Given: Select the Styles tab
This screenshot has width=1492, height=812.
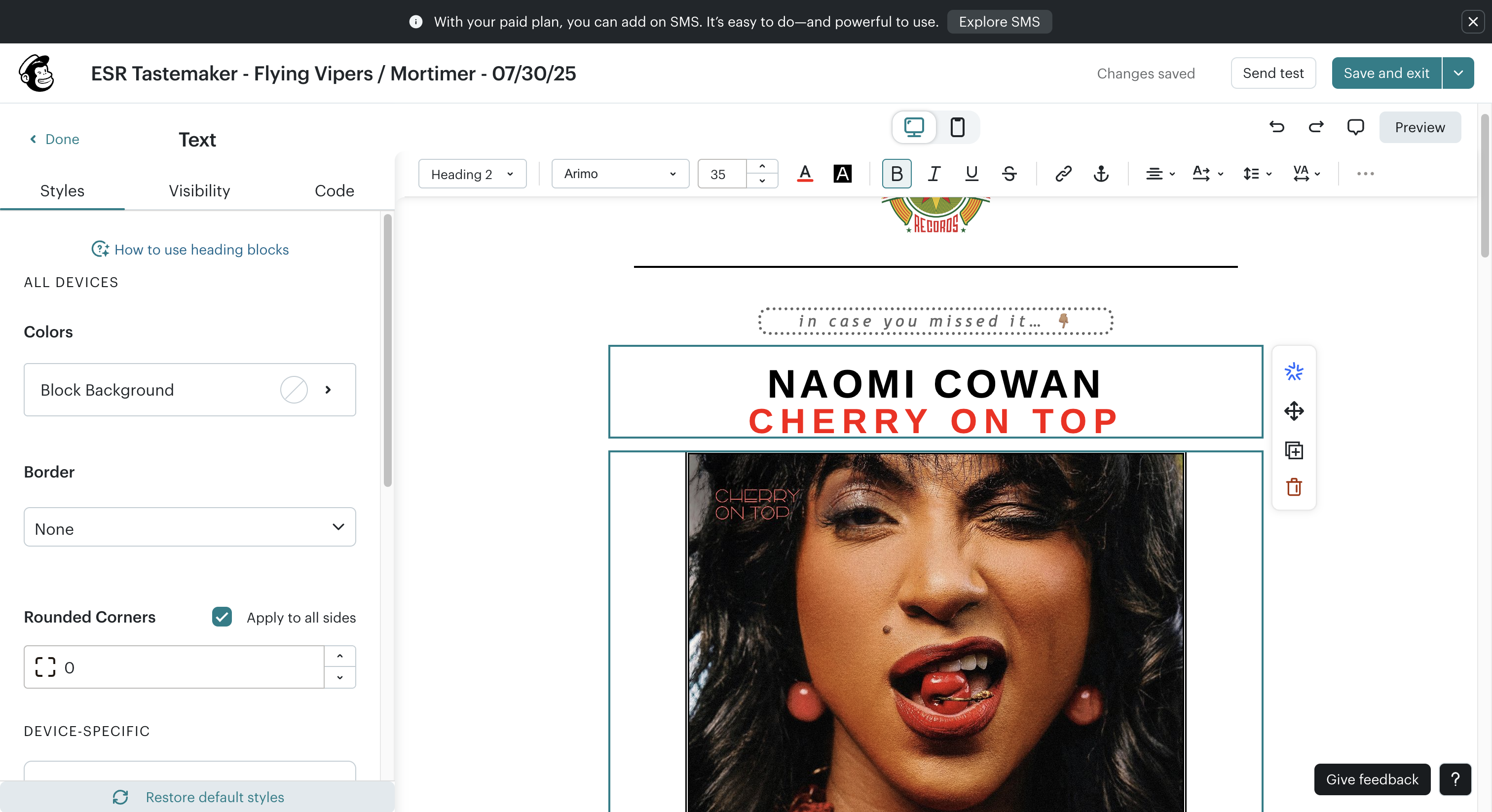Looking at the screenshot, I should click(62, 190).
